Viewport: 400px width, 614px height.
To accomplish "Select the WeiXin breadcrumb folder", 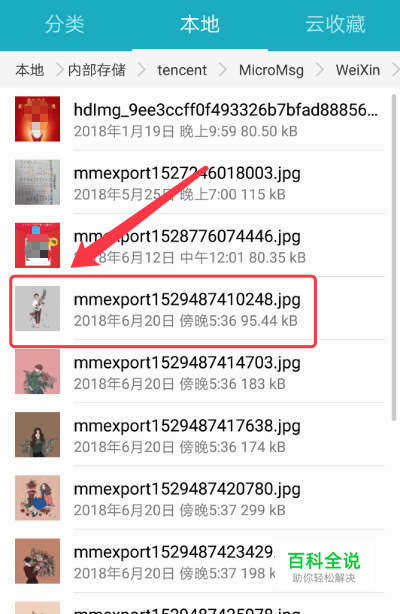I will (x=358, y=70).
